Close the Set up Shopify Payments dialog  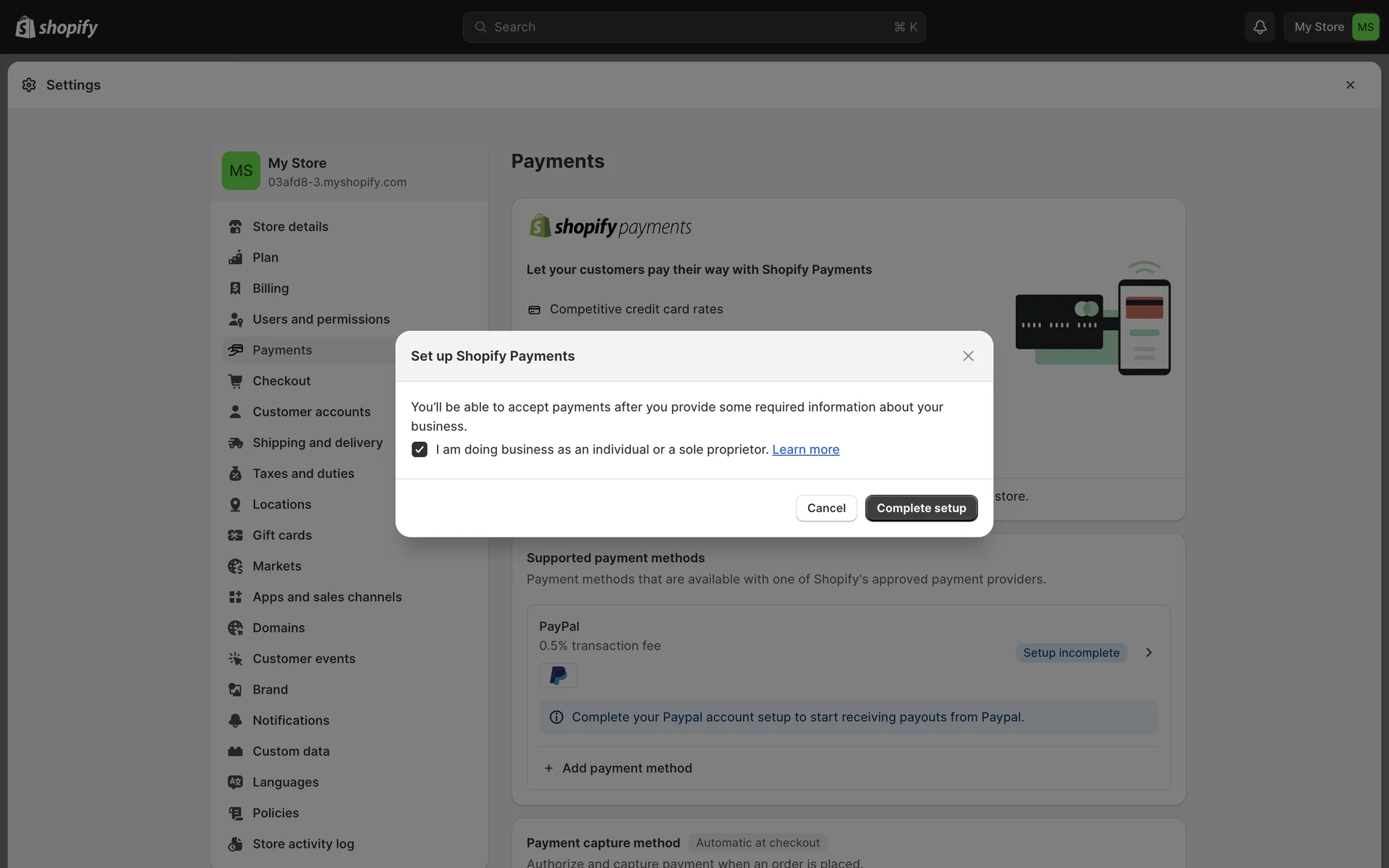968,356
